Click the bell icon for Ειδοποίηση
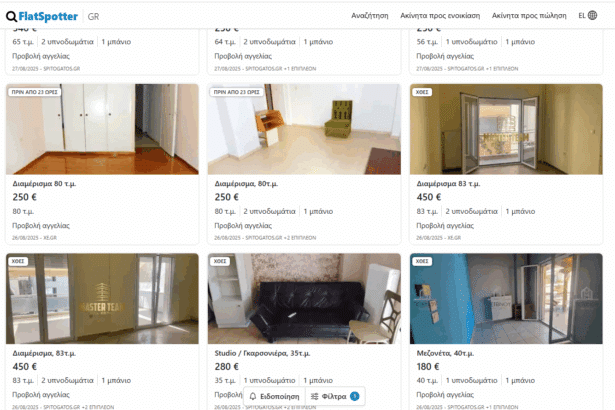 coord(253,396)
